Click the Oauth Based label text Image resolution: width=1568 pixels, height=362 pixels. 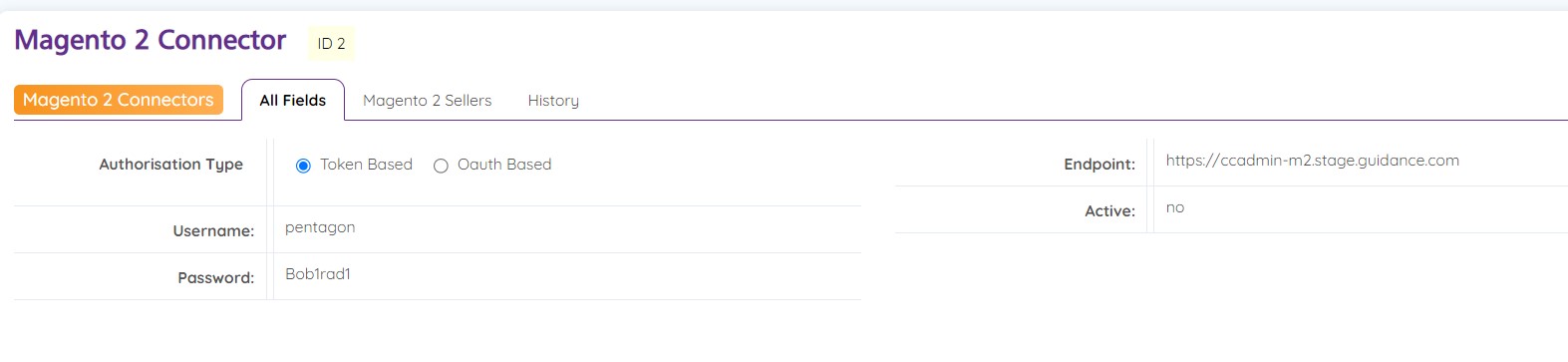coord(504,165)
